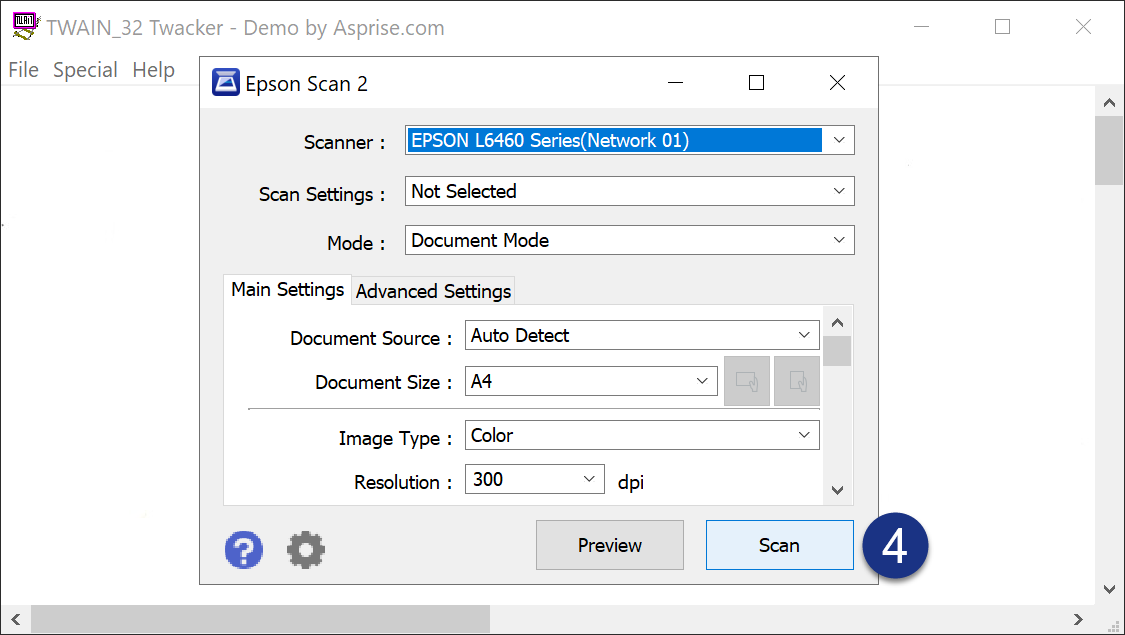
Task: Open the gear configuration settings
Action: [x=306, y=550]
